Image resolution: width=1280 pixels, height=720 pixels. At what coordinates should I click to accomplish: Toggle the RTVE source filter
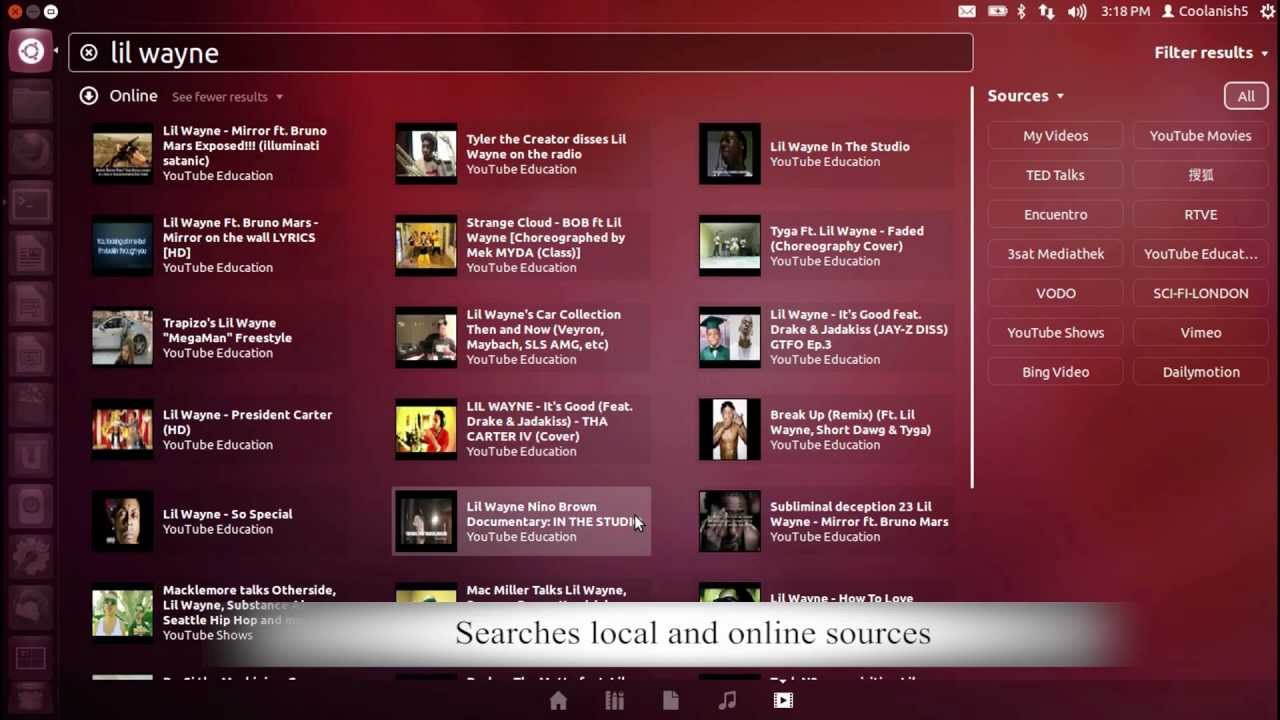(x=1200, y=215)
